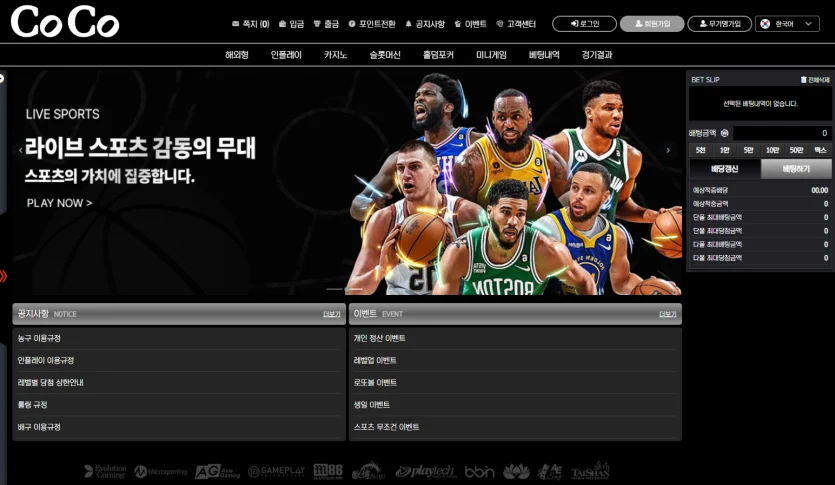Image resolution: width=835 pixels, height=485 pixels.
Task: Expand the 한국어 language dropdown
Action: click(788, 23)
